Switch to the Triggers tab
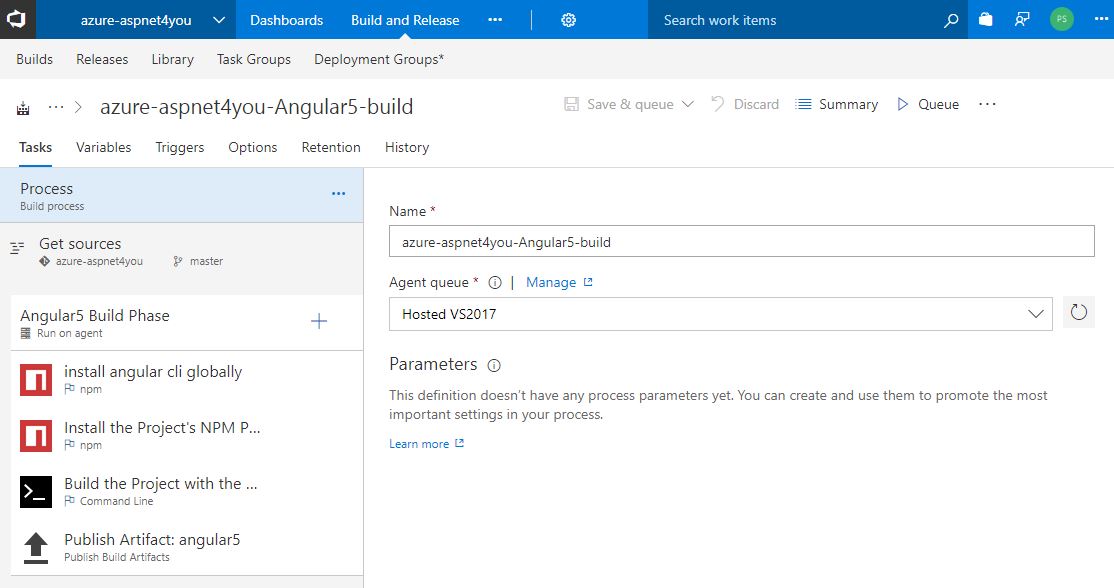Screen dimensions: 1114x588 pyautogui.click(x=180, y=147)
